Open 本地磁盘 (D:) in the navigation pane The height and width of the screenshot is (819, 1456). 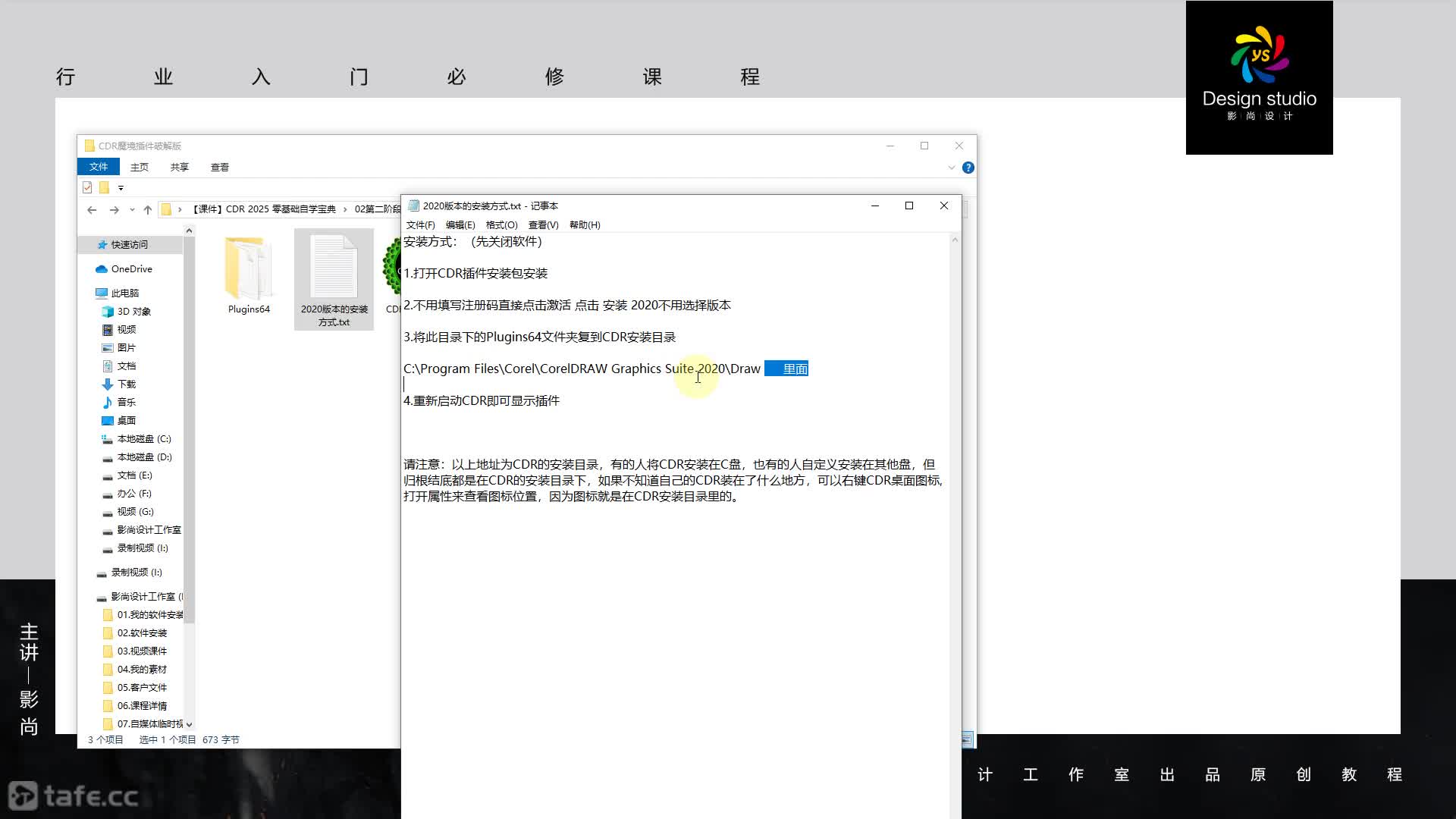(x=144, y=457)
